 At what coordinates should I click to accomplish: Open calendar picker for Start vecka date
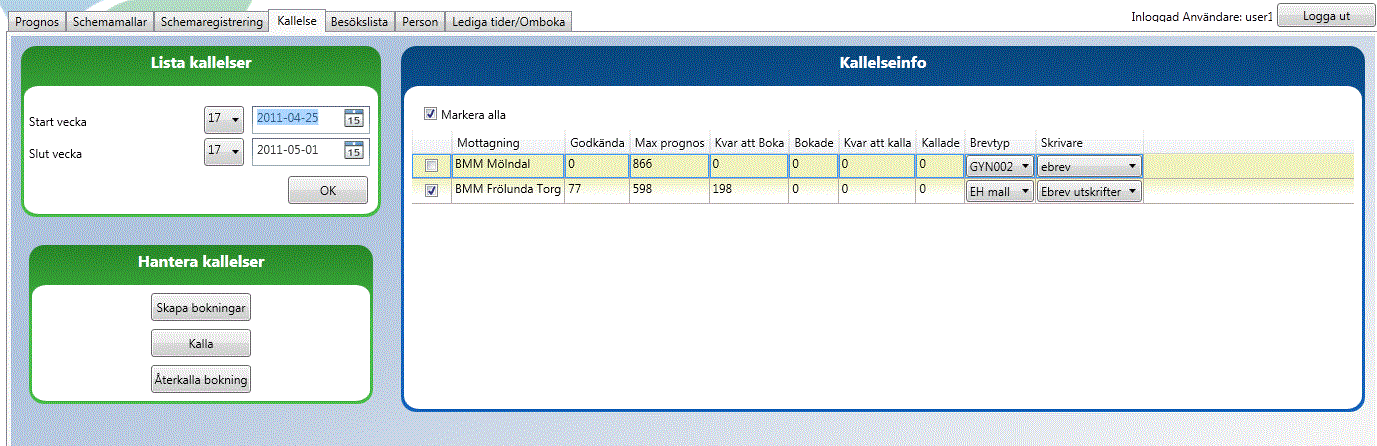coord(354,118)
